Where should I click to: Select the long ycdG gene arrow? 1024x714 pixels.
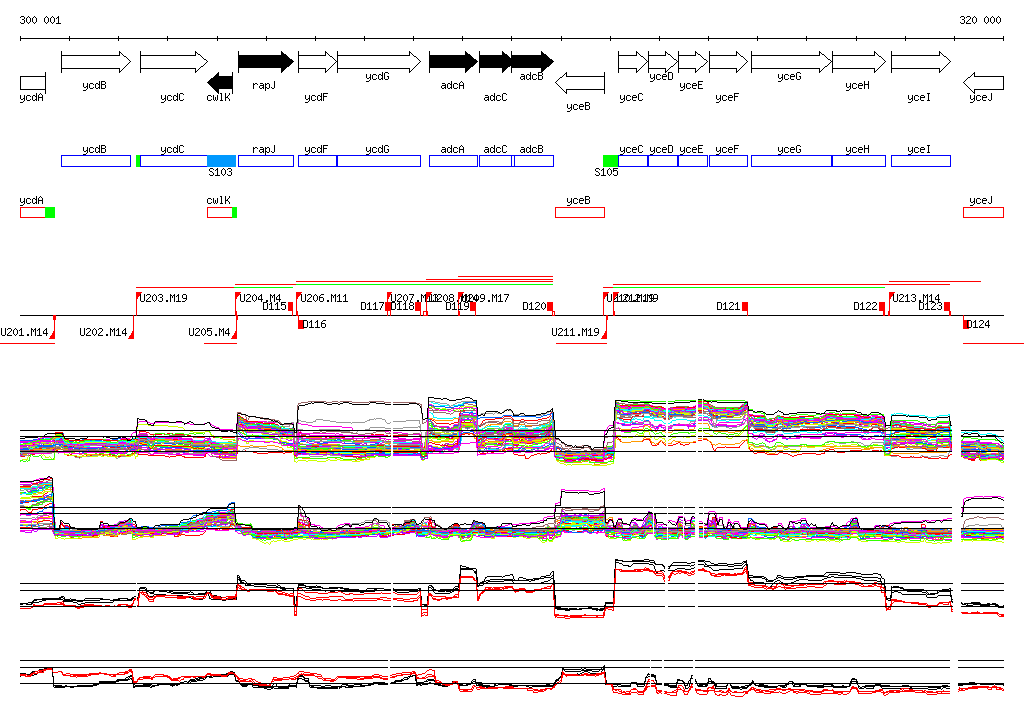[379, 62]
